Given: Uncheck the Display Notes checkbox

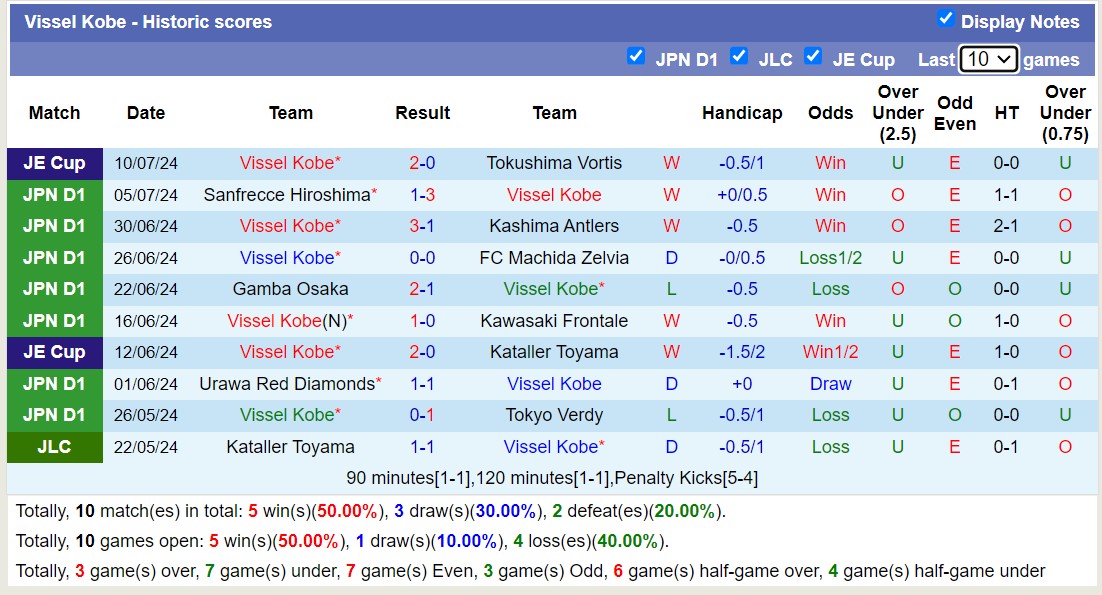Looking at the screenshot, I should click(946, 19).
